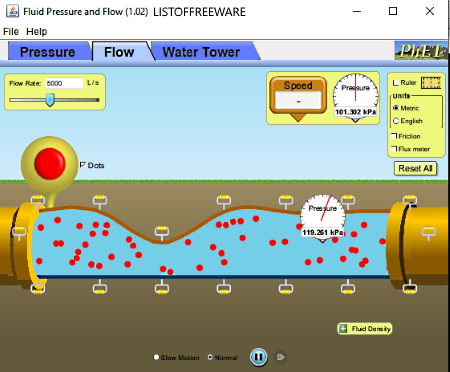The image size is (450, 372).
Task: Click the red dot dispenser button
Action: tap(50, 164)
